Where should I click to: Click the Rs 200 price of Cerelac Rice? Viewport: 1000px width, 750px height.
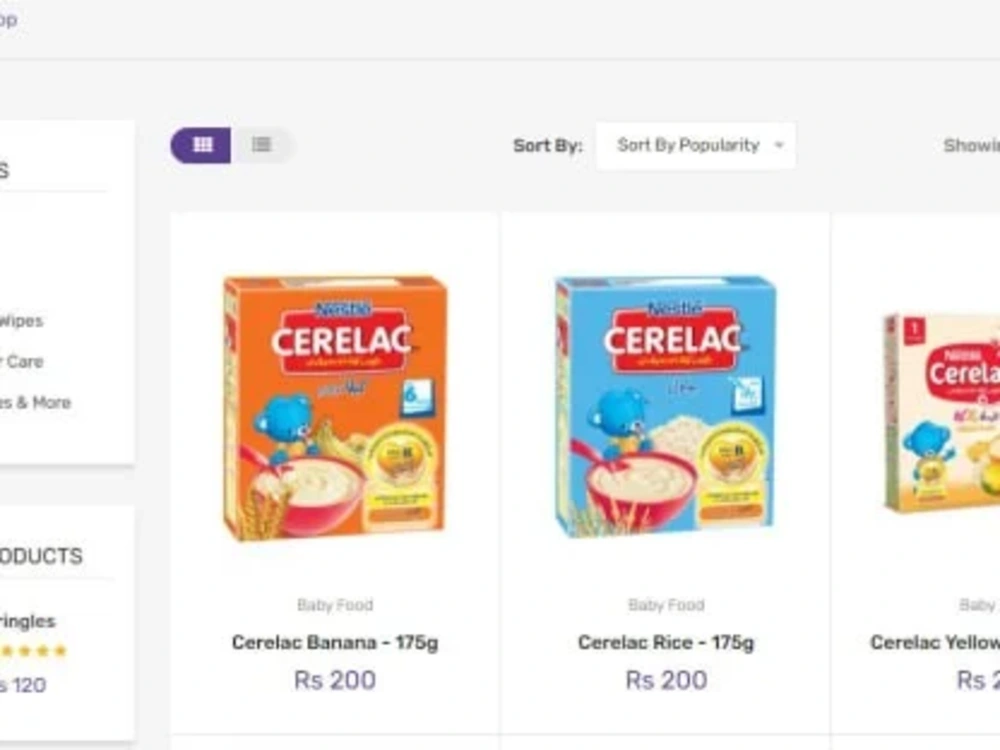point(666,680)
